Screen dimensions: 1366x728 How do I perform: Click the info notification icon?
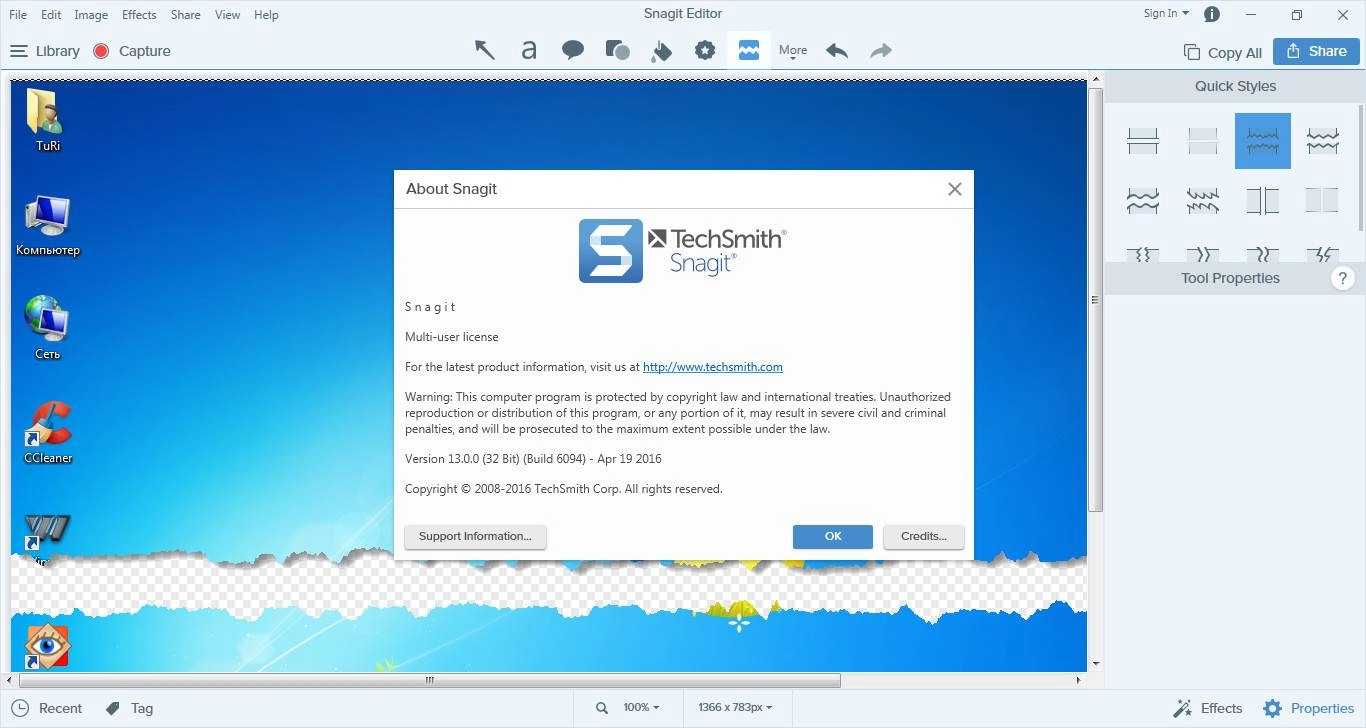[1212, 14]
